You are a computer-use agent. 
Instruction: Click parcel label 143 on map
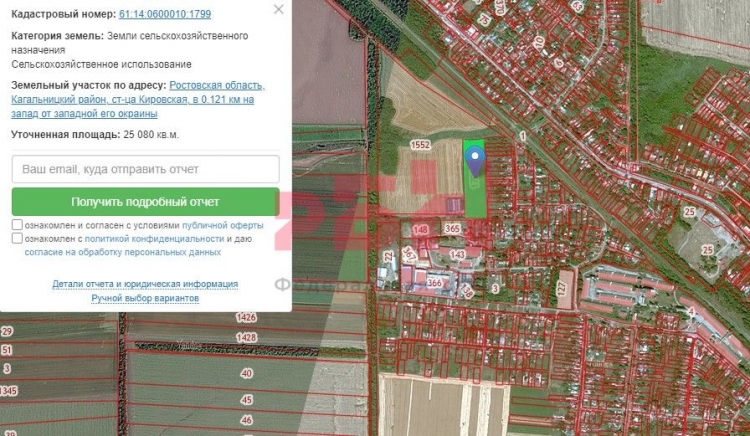click(458, 255)
